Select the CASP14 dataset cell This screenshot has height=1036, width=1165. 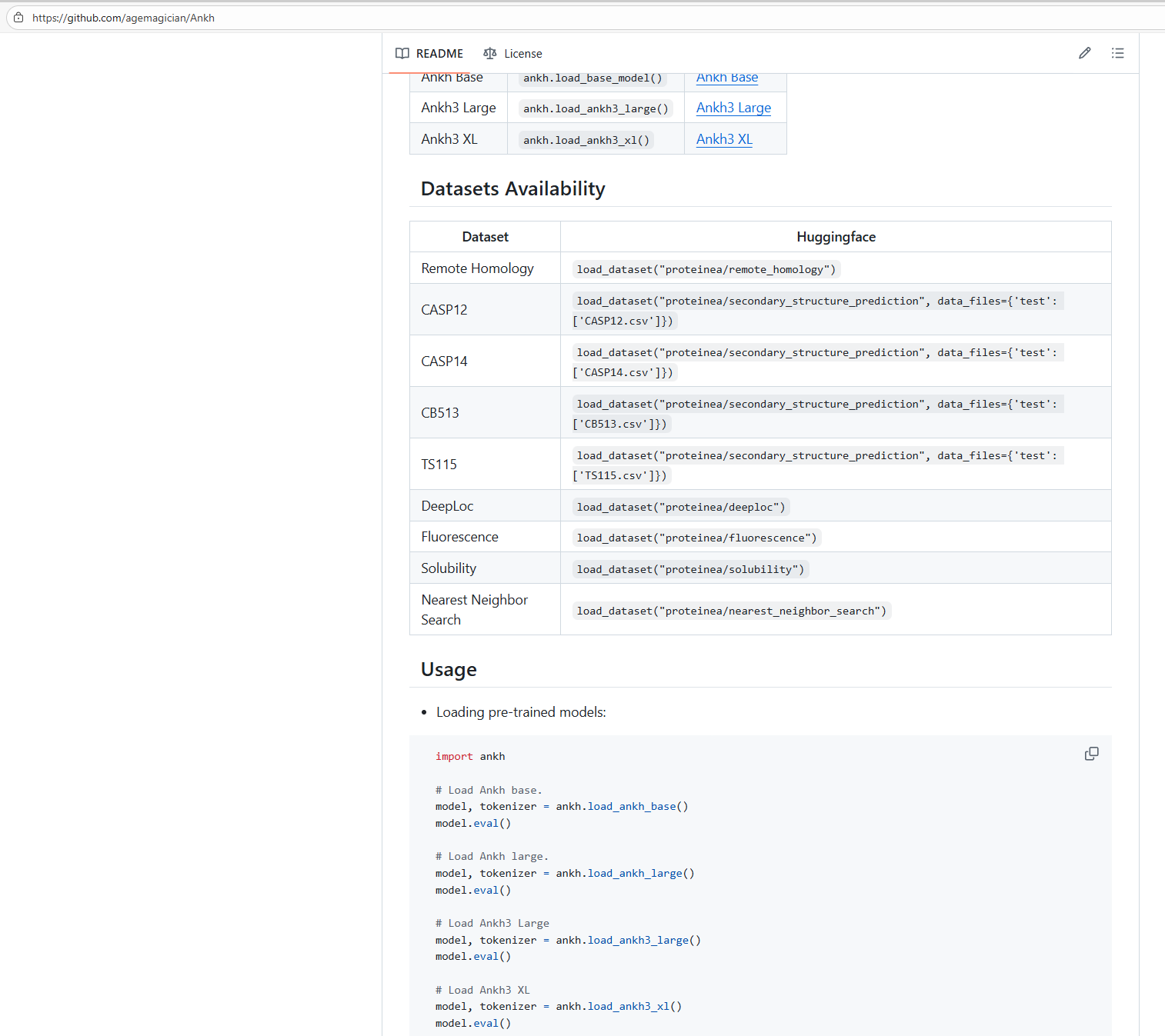tap(485, 361)
